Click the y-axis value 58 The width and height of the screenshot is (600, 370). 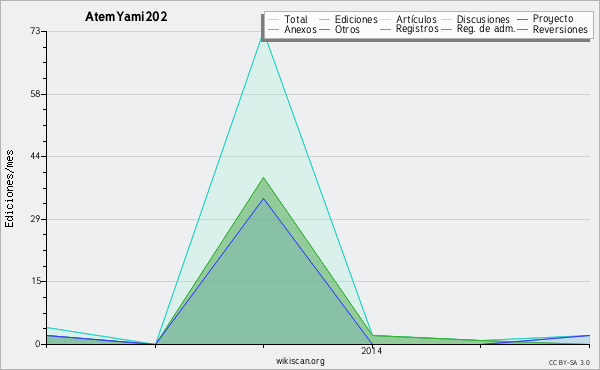(x=35, y=94)
